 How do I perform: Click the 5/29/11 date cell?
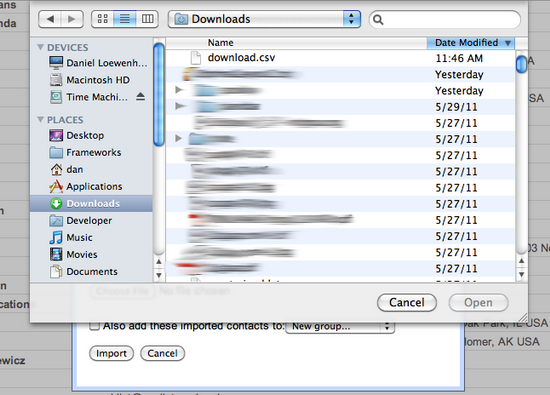[456, 107]
